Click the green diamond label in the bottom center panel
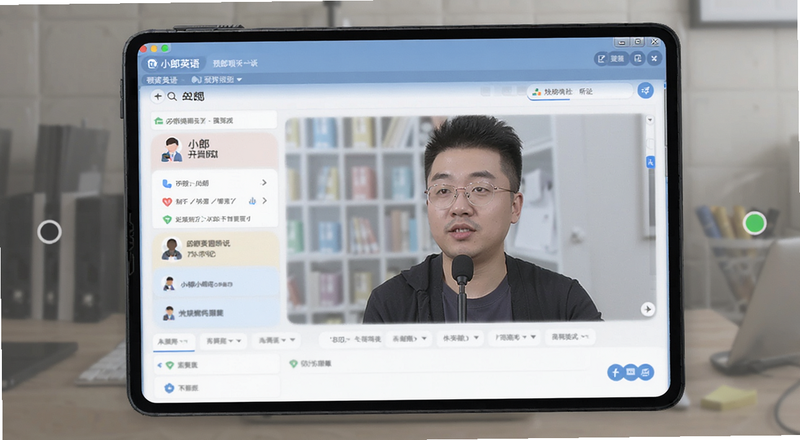 310,363
